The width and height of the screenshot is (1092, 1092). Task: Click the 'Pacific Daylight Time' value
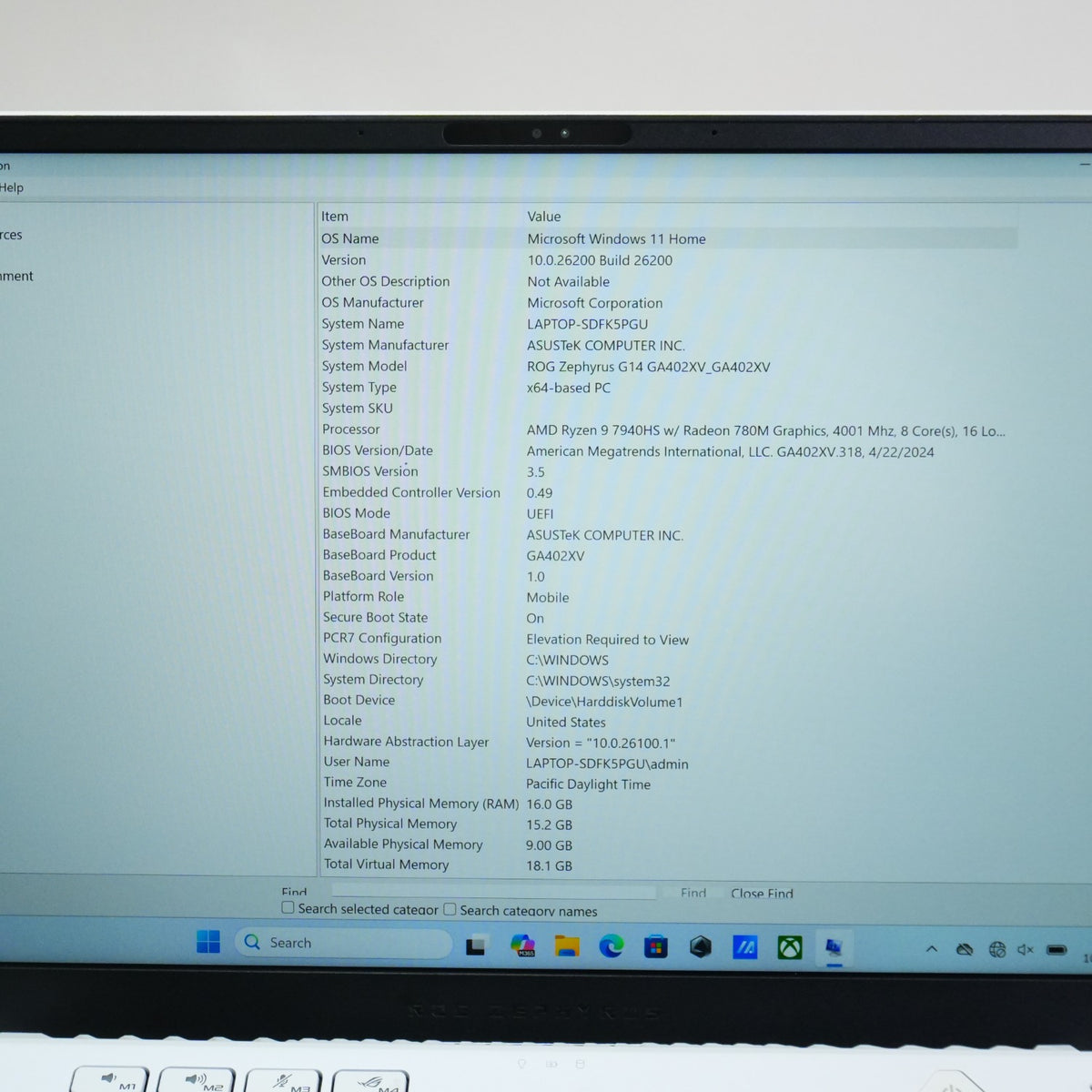coord(589,784)
